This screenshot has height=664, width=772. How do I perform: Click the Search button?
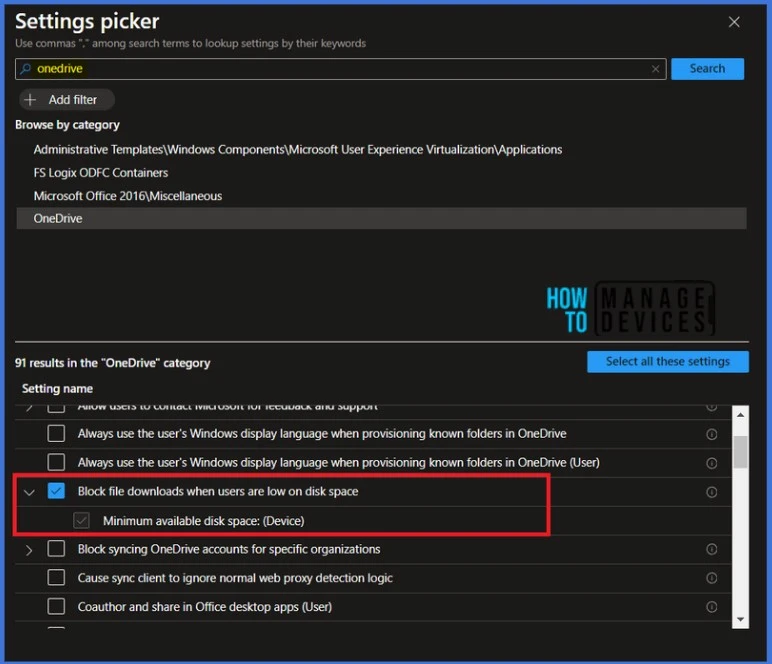[707, 69]
